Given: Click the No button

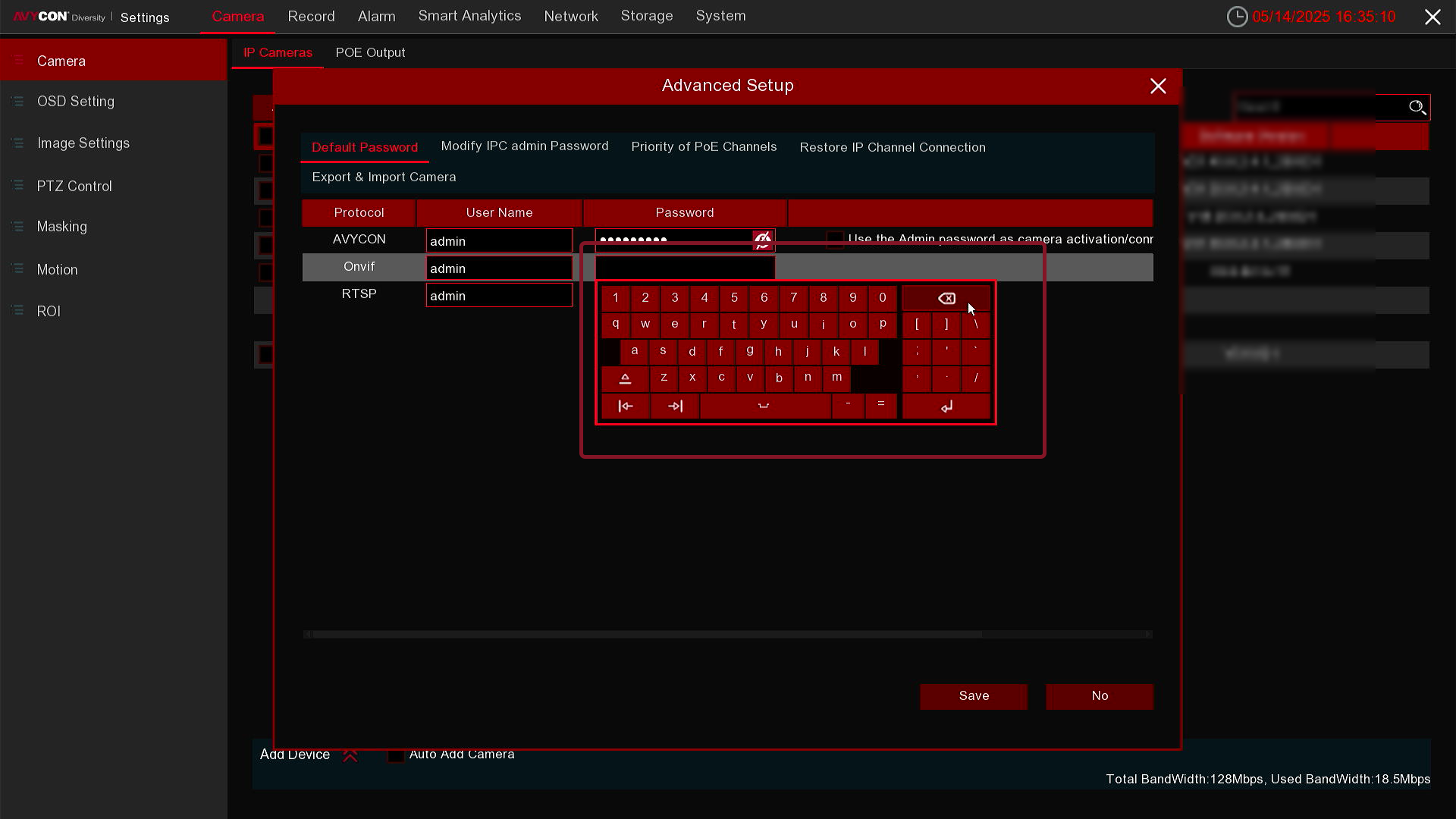Looking at the screenshot, I should 1099,696.
